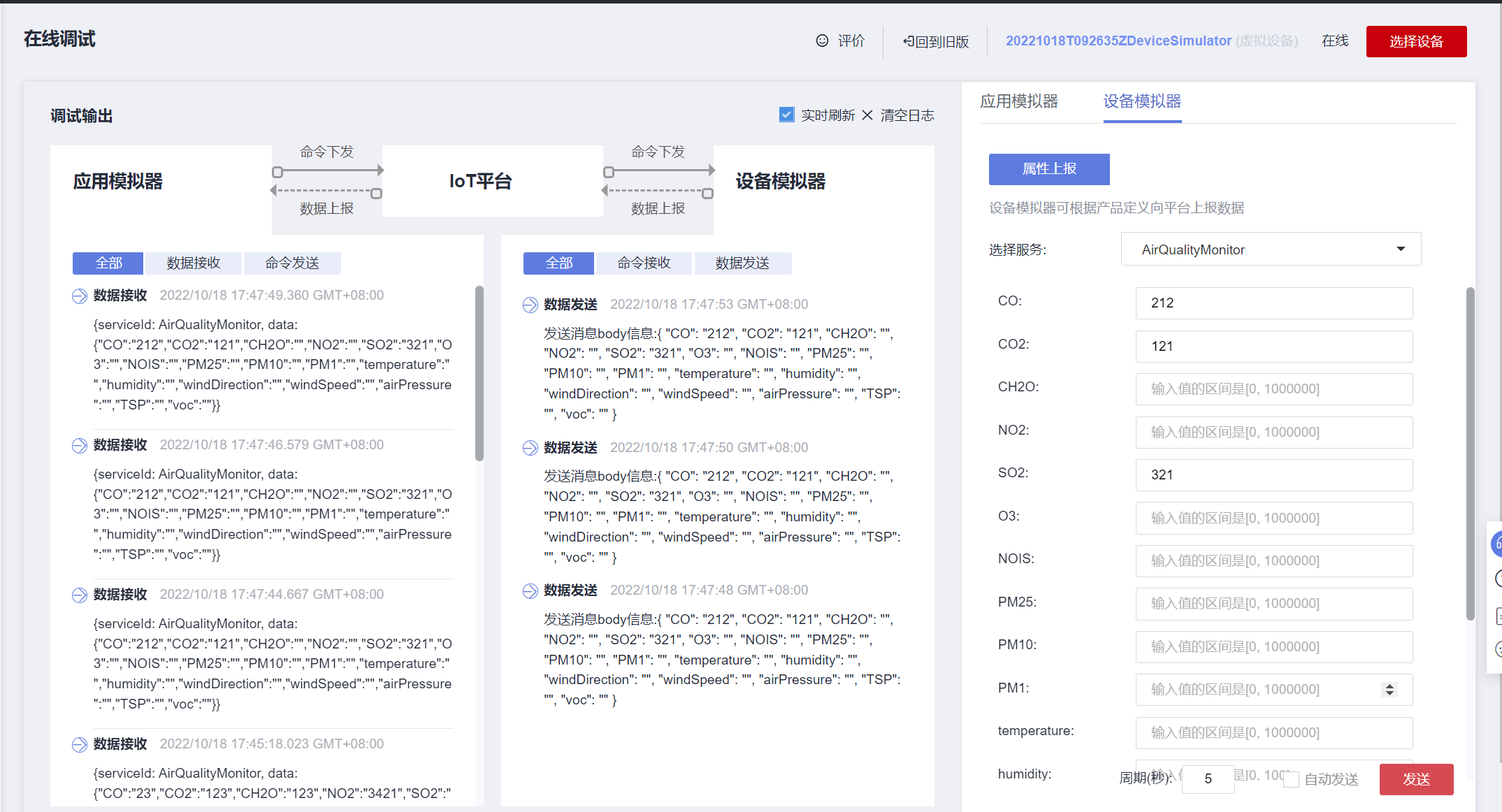1502x812 pixels.
Task: Select the 数据接收 filter tab
Action: point(194,263)
